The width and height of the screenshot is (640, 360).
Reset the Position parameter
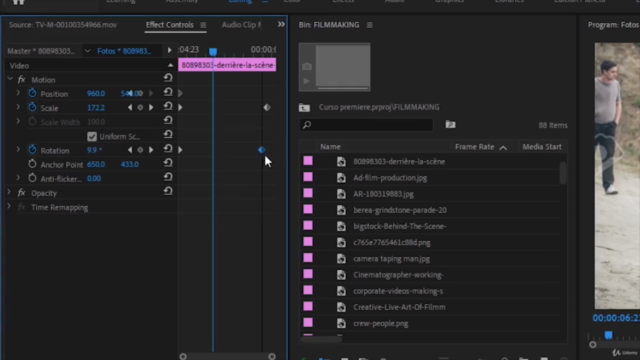click(x=168, y=93)
